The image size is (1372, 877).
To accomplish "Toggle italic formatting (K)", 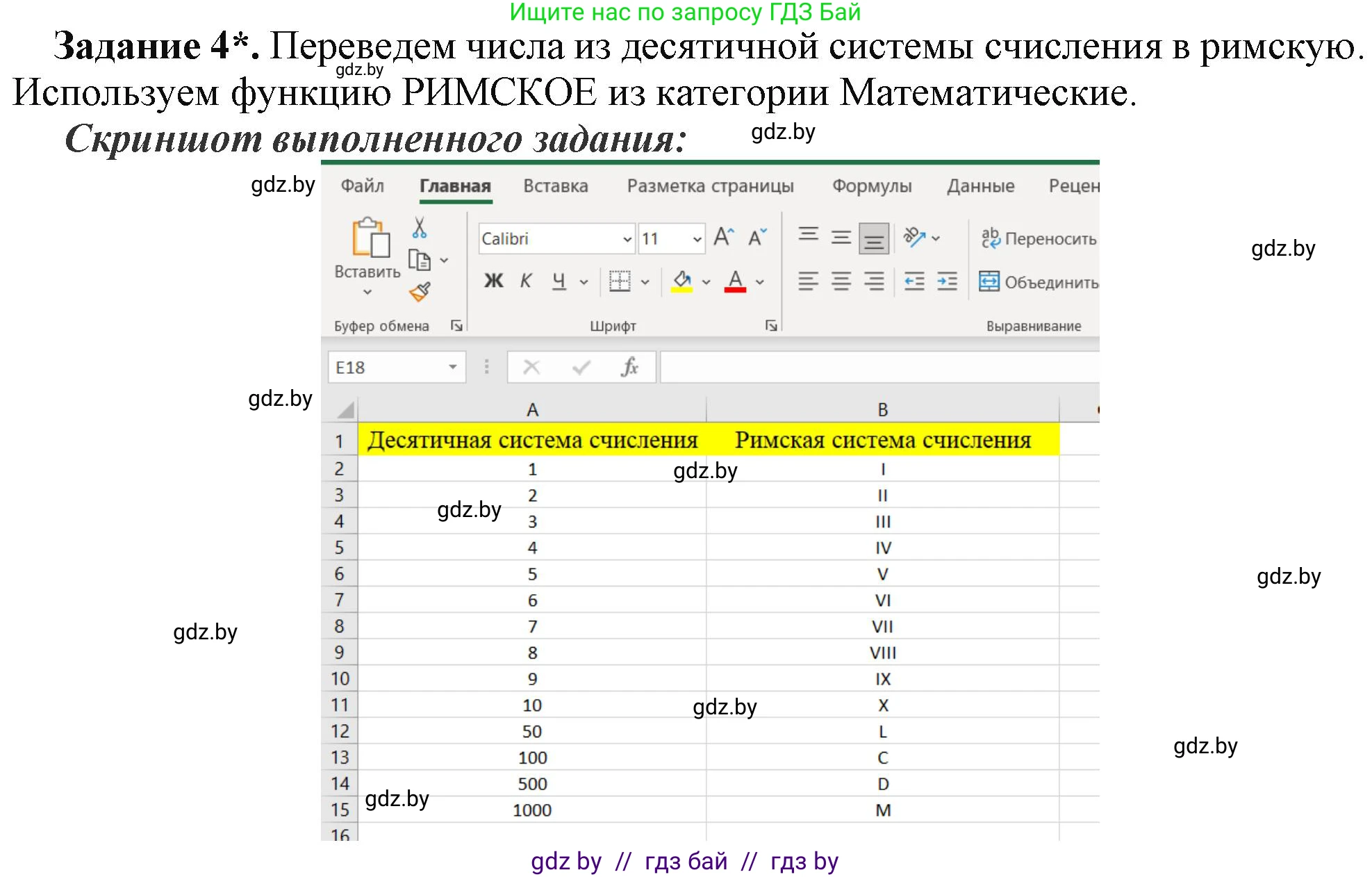I will point(525,281).
